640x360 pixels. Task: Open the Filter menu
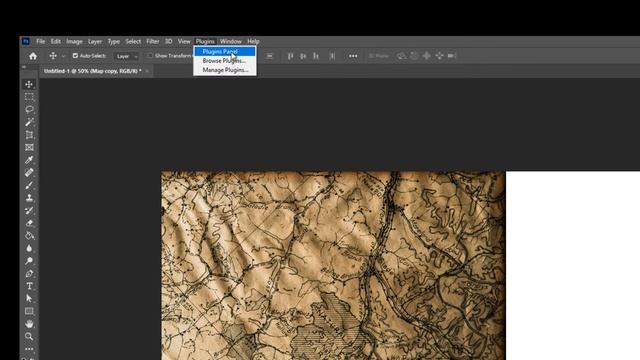click(153, 41)
